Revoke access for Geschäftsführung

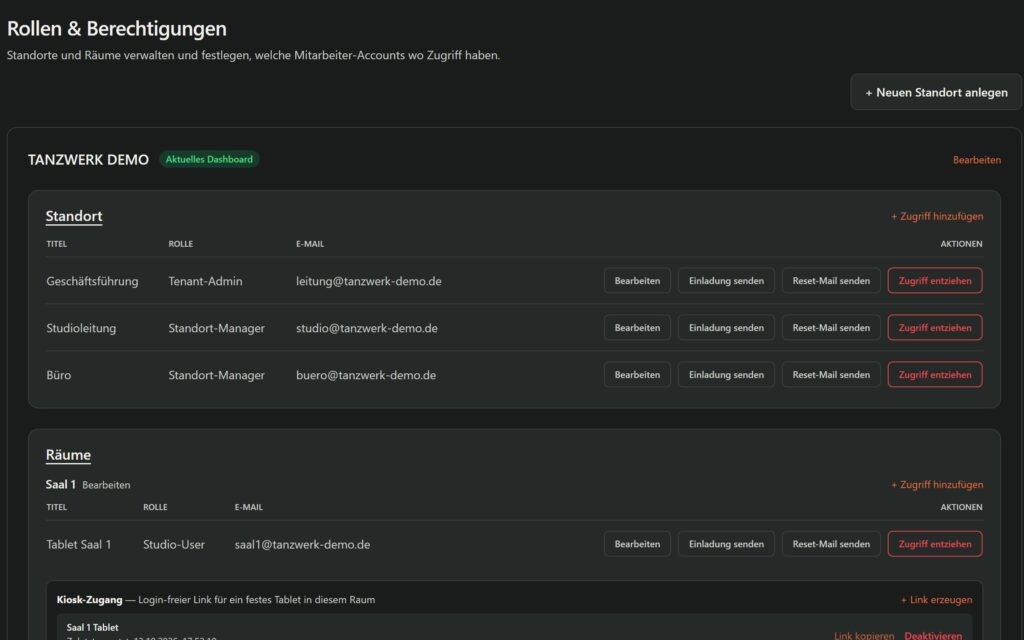click(x=935, y=281)
